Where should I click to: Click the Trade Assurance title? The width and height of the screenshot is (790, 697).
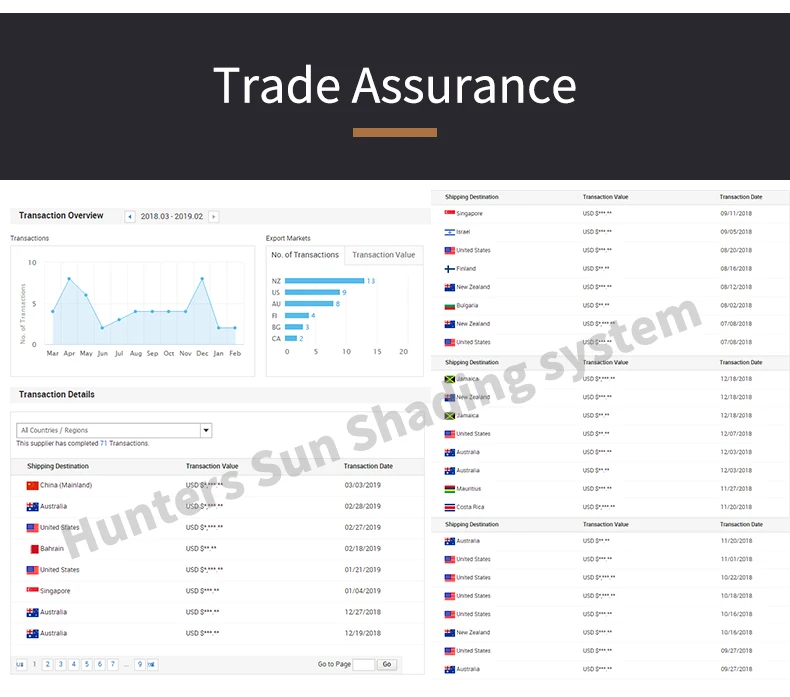point(395,86)
